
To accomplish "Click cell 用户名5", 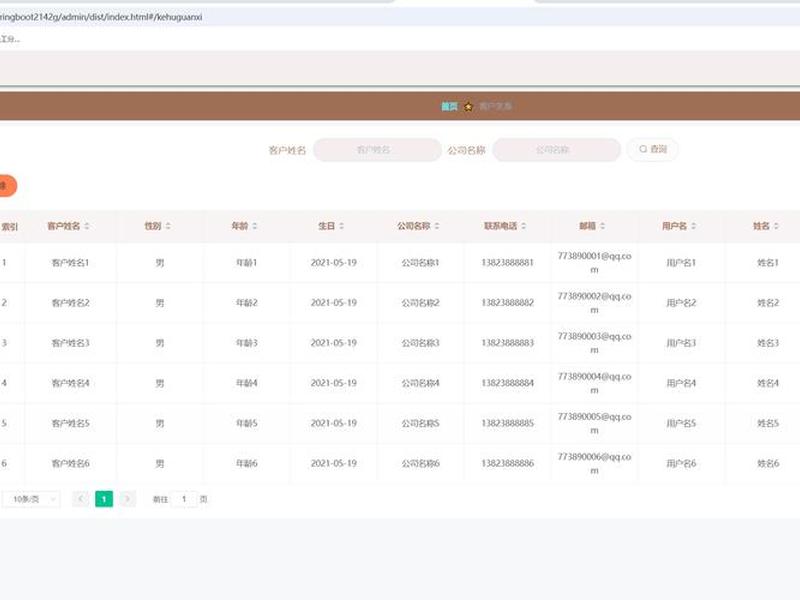I will (x=681, y=423).
